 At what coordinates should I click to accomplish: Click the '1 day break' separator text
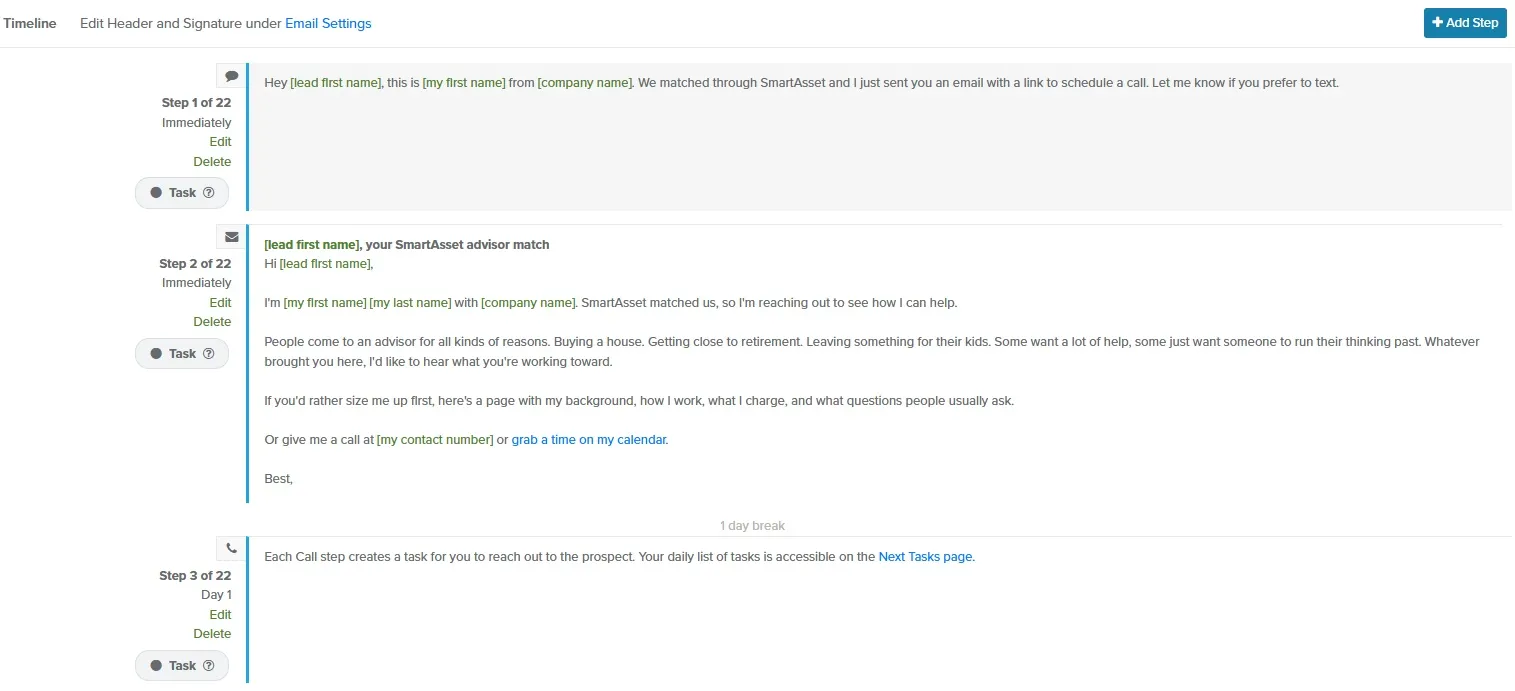(752, 526)
